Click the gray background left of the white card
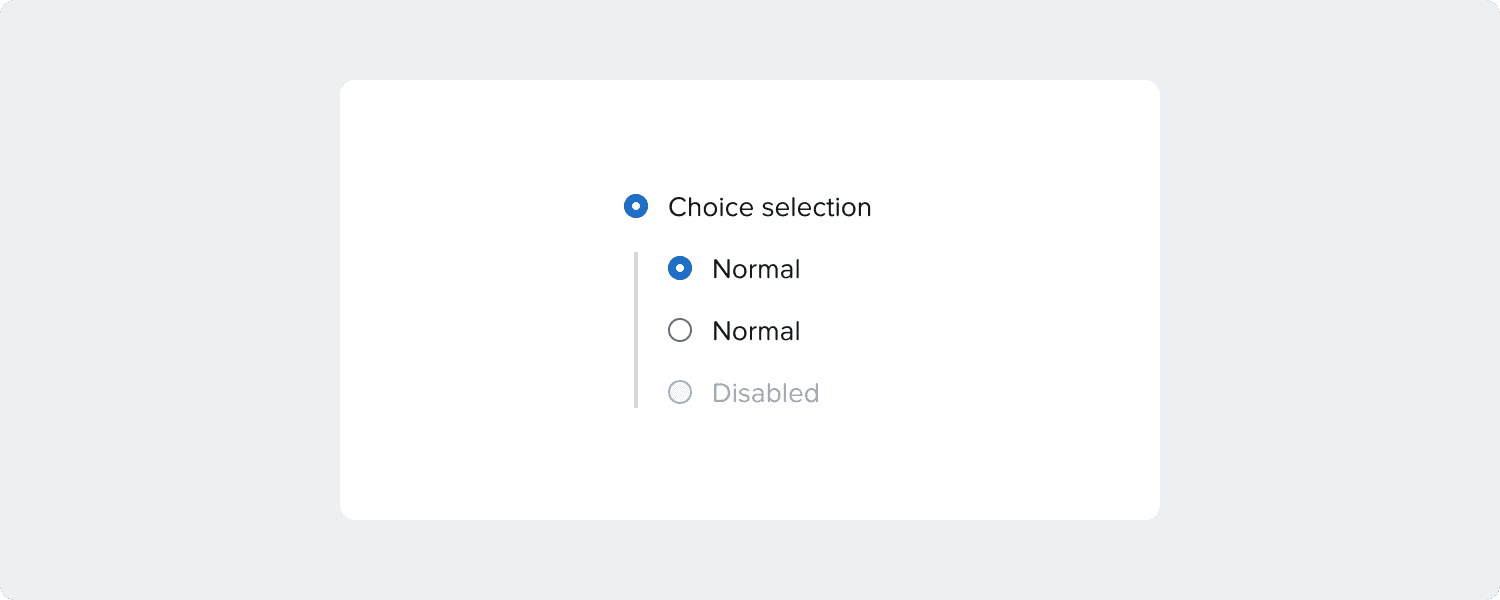This screenshot has width=1500, height=600. [170, 300]
